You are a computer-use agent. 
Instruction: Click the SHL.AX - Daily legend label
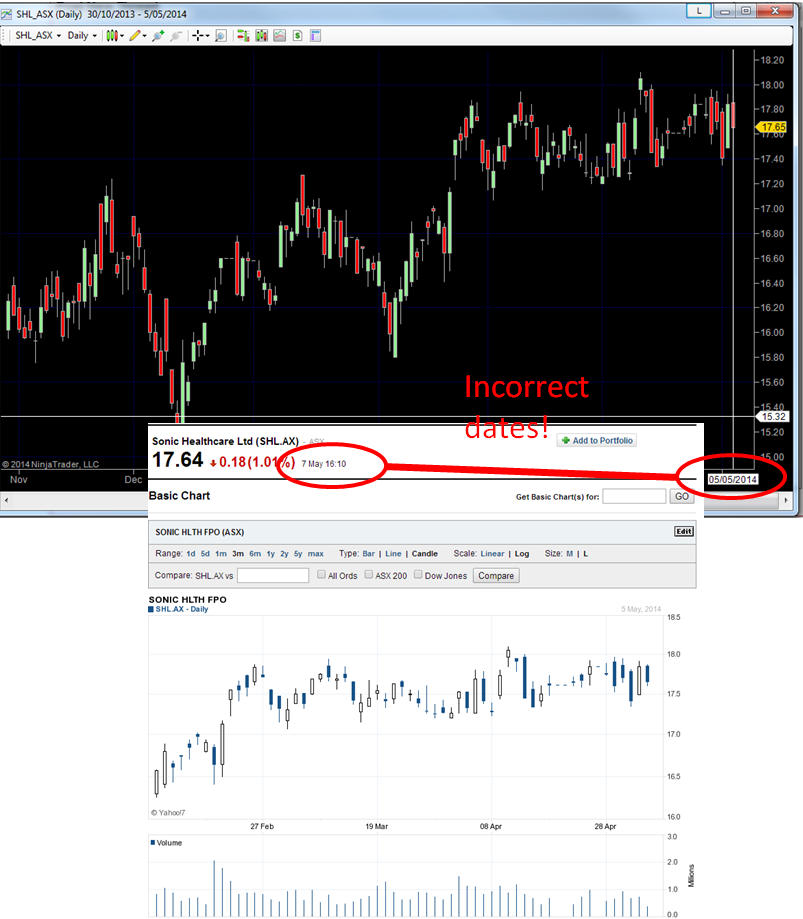pyautogui.click(x=182, y=609)
